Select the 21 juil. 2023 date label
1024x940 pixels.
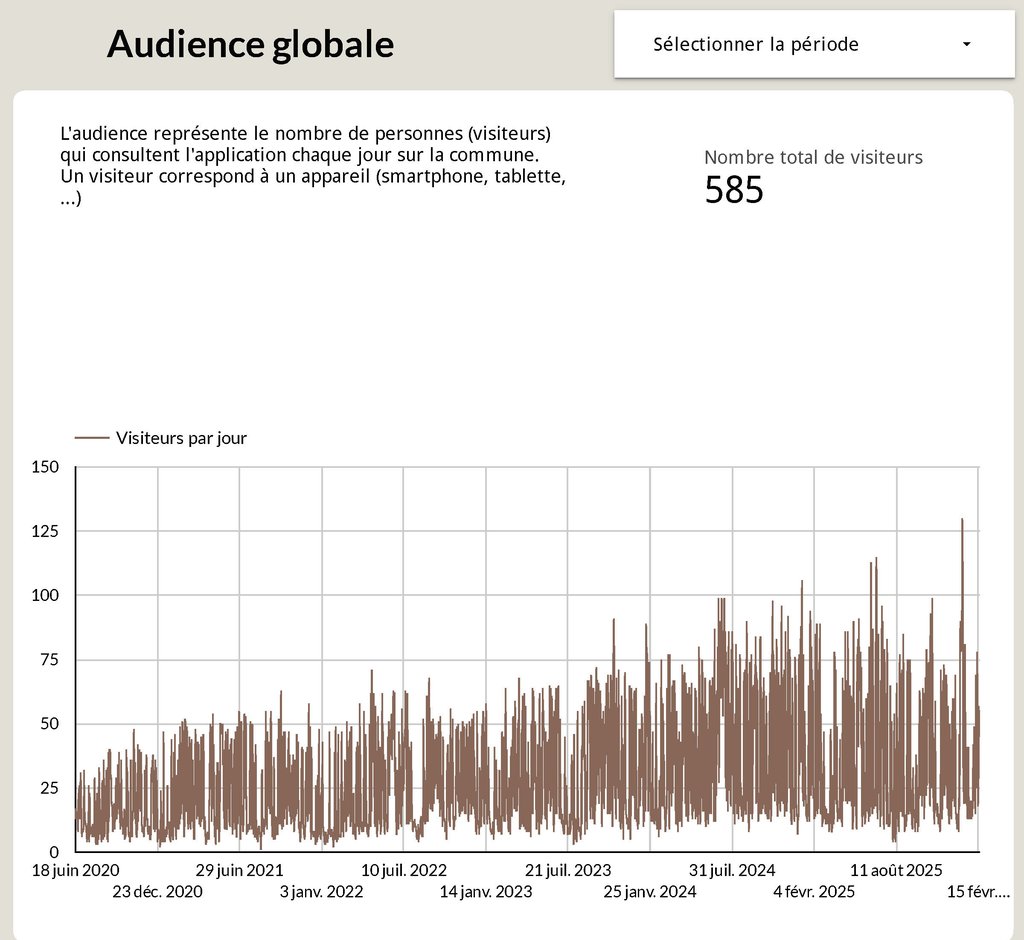coord(567,870)
